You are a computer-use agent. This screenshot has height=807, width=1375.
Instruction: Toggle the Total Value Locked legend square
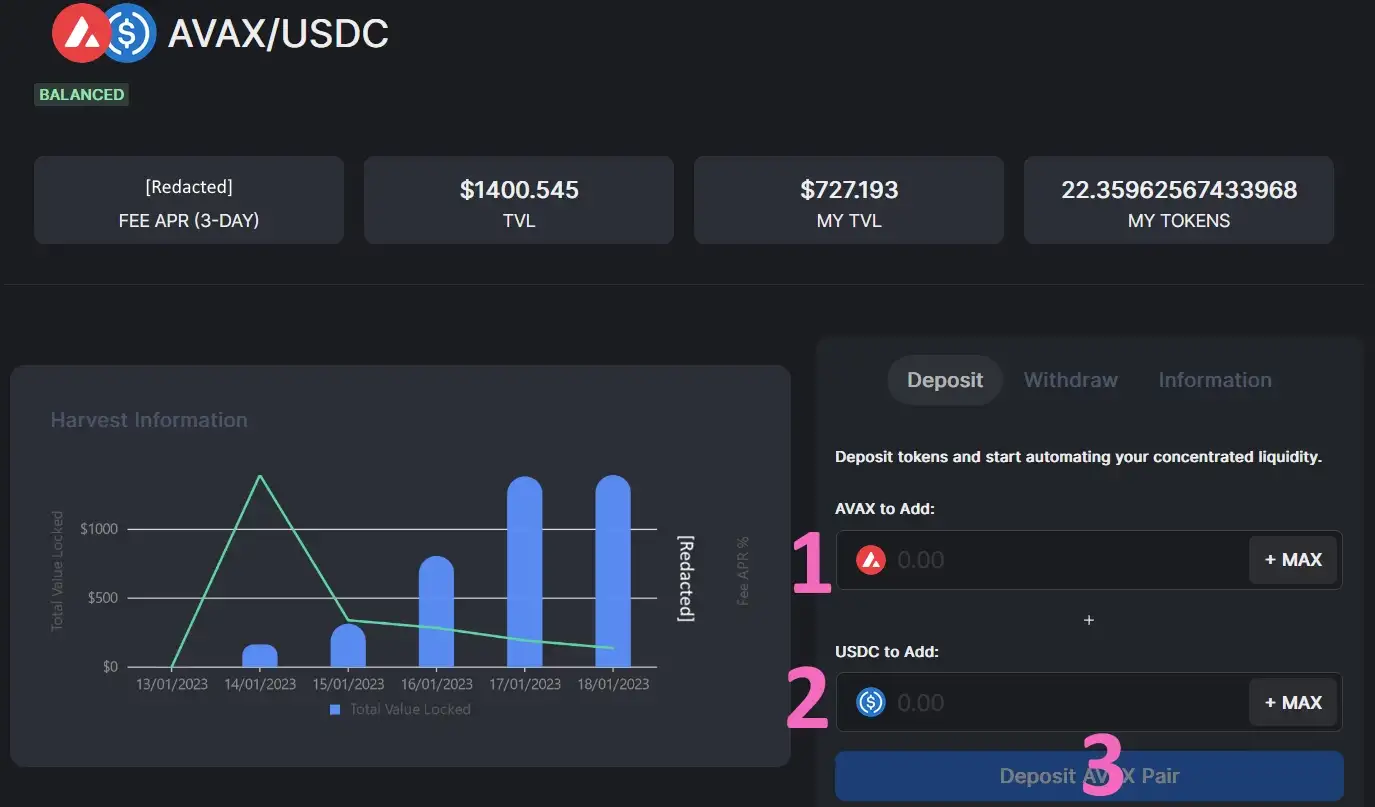336,710
